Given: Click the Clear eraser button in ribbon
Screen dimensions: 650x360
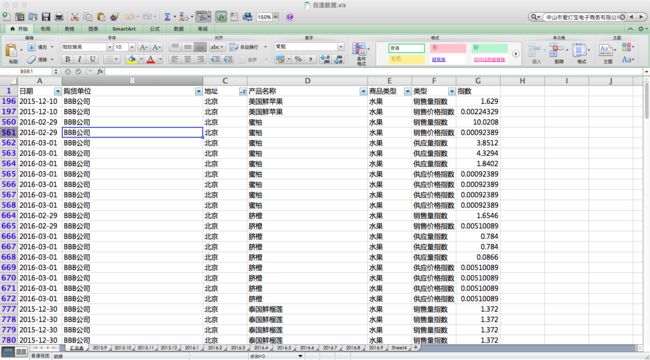Looking at the screenshot, I should pyautogui.click(x=37, y=60).
